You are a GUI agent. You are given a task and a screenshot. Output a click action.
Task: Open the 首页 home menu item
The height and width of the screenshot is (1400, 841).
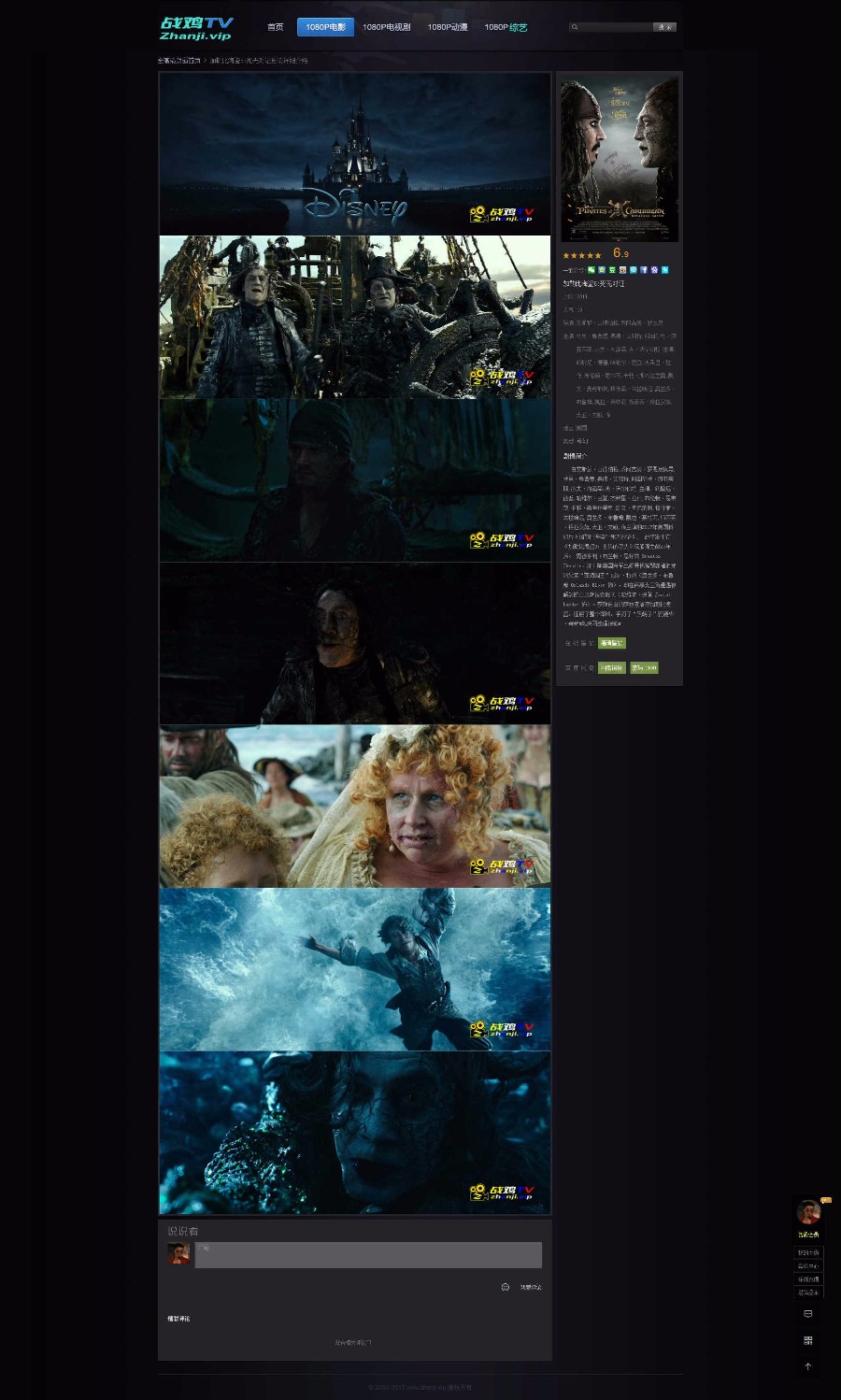[x=276, y=27]
